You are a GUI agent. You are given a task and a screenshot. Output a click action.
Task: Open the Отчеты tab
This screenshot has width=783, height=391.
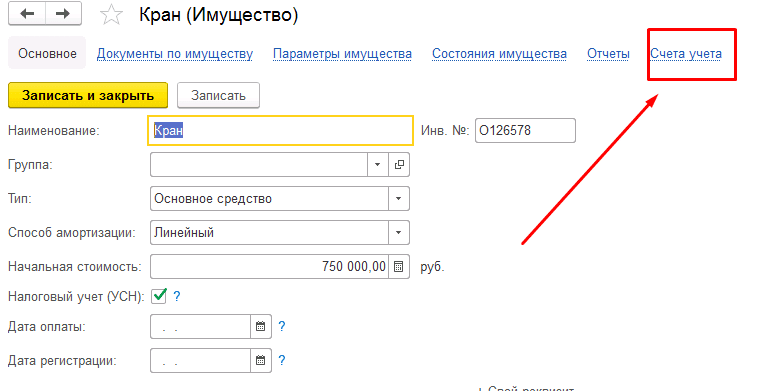[608, 53]
